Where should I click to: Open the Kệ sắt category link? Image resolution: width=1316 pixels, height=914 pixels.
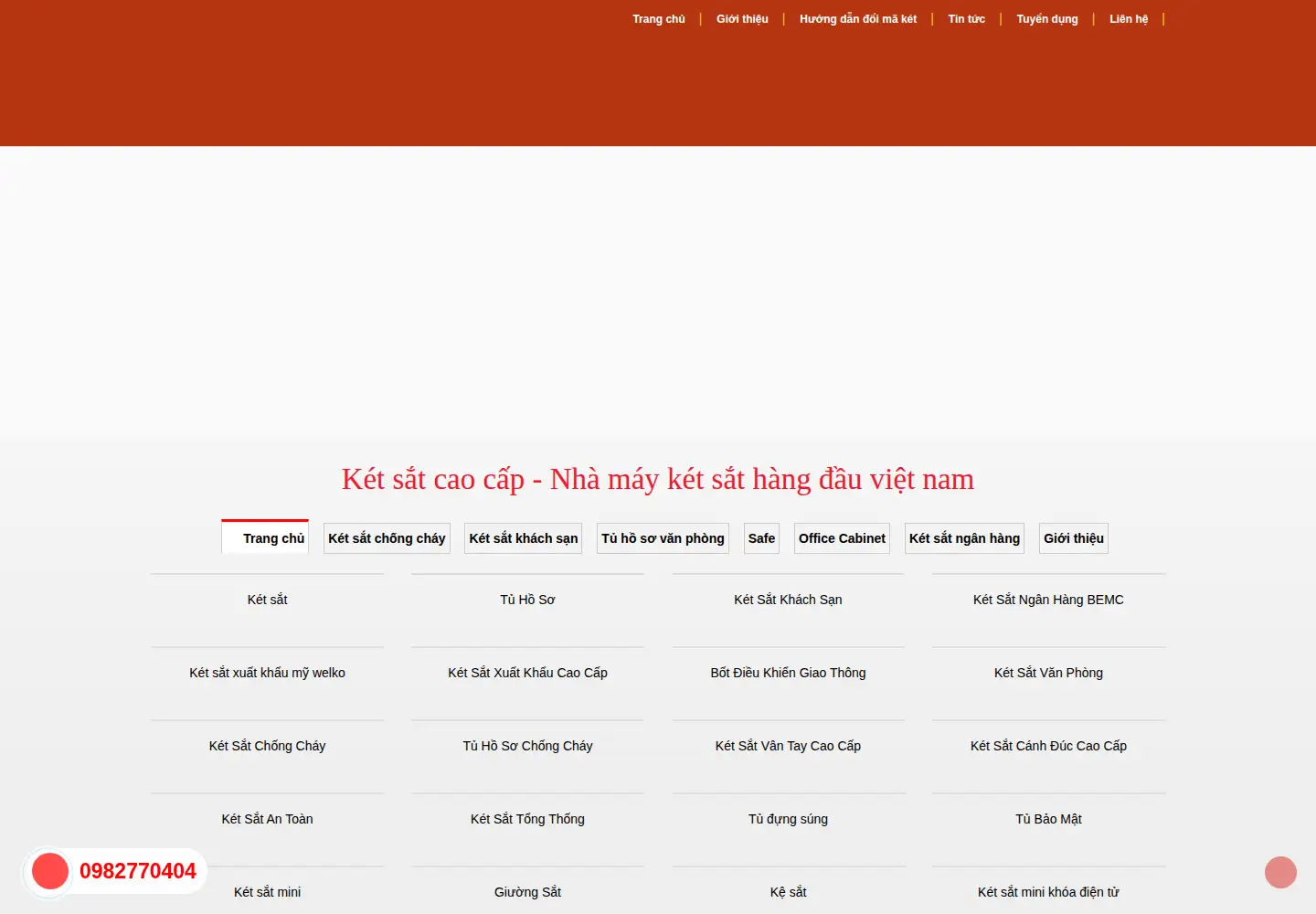click(788, 892)
